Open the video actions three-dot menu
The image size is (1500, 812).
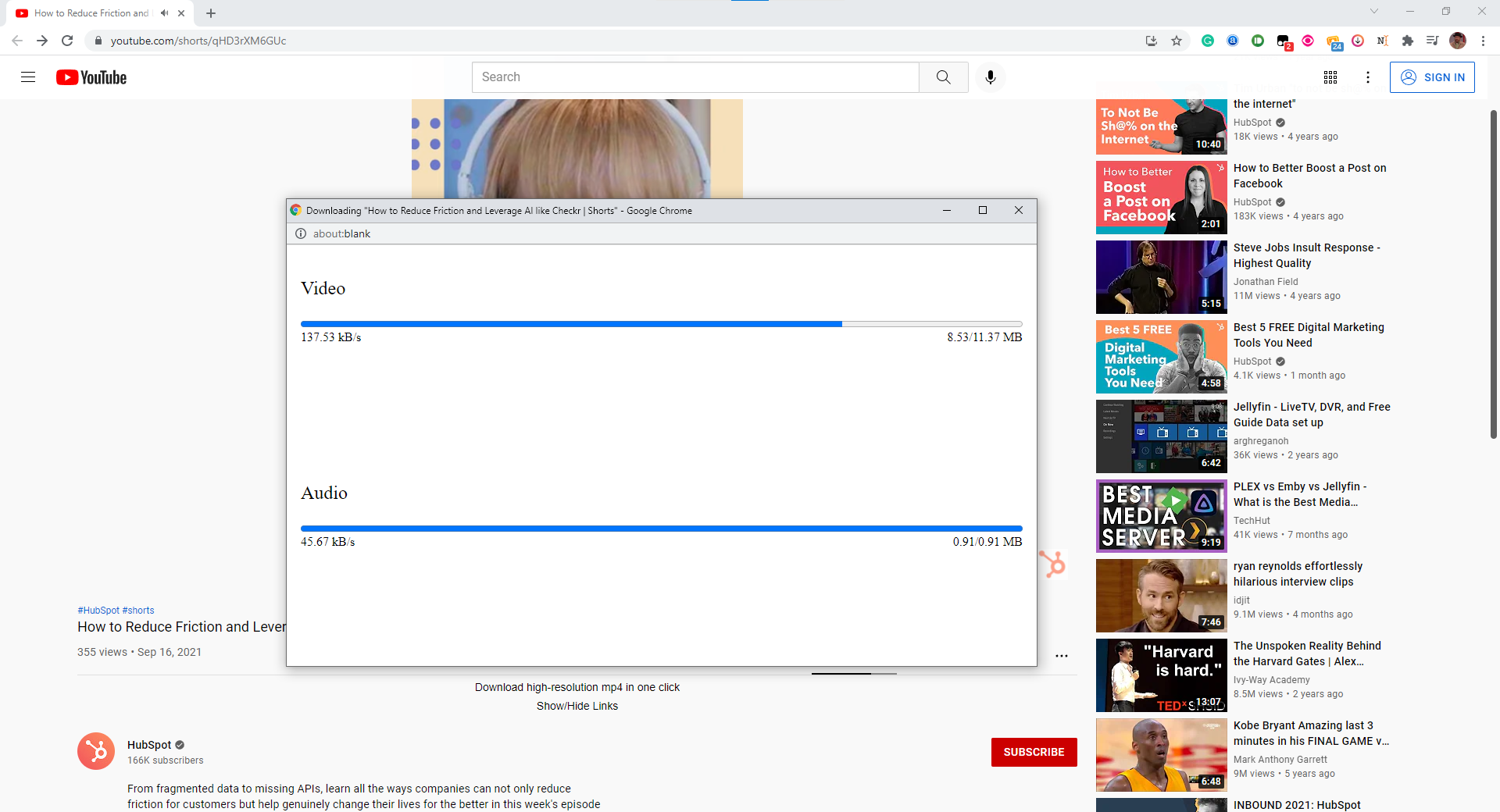click(x=1062, y=656)
